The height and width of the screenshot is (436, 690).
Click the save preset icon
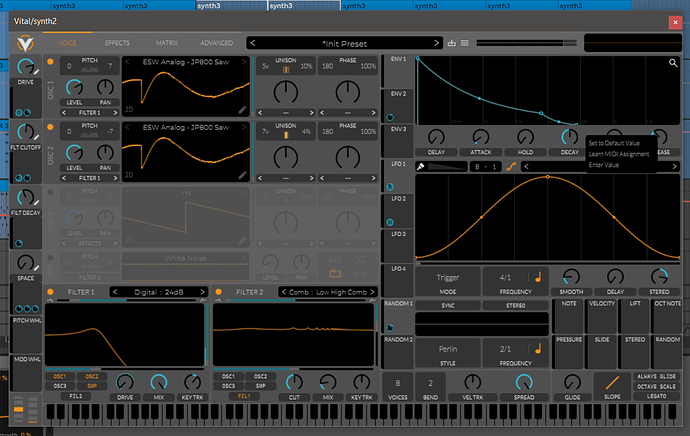click(x=451, y=43)
